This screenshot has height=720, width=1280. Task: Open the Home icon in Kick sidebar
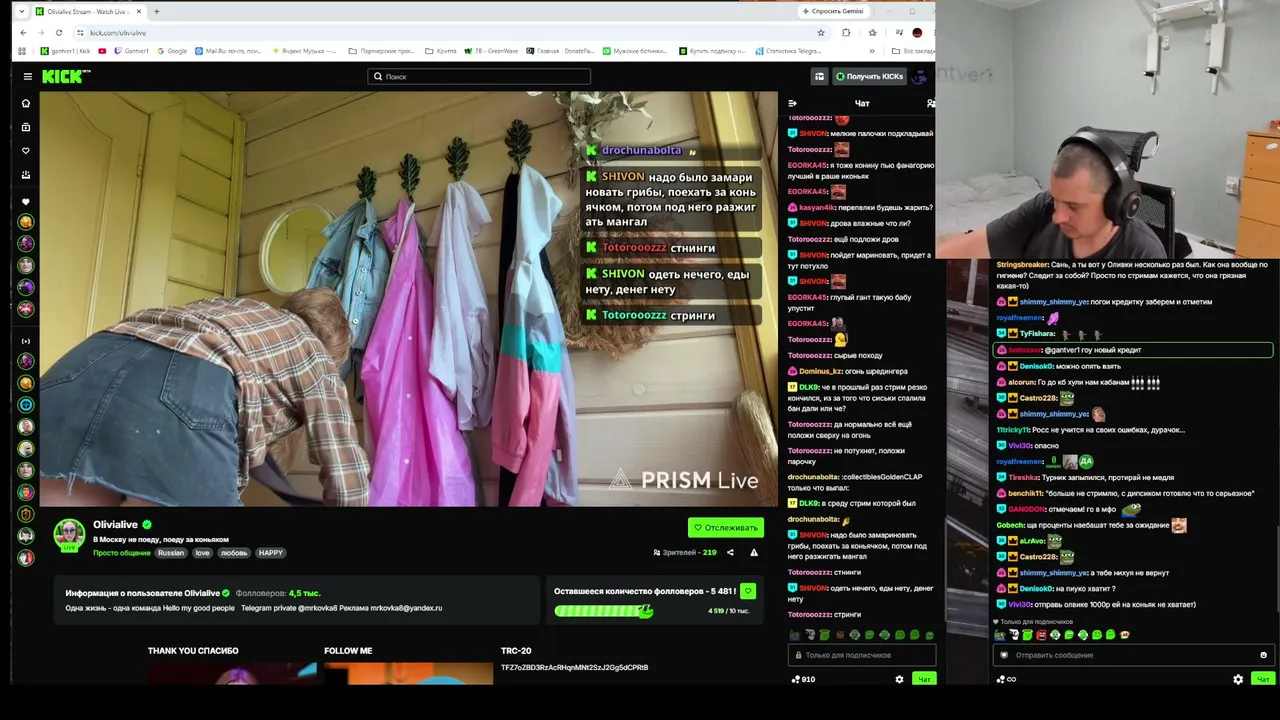[26, 103]
